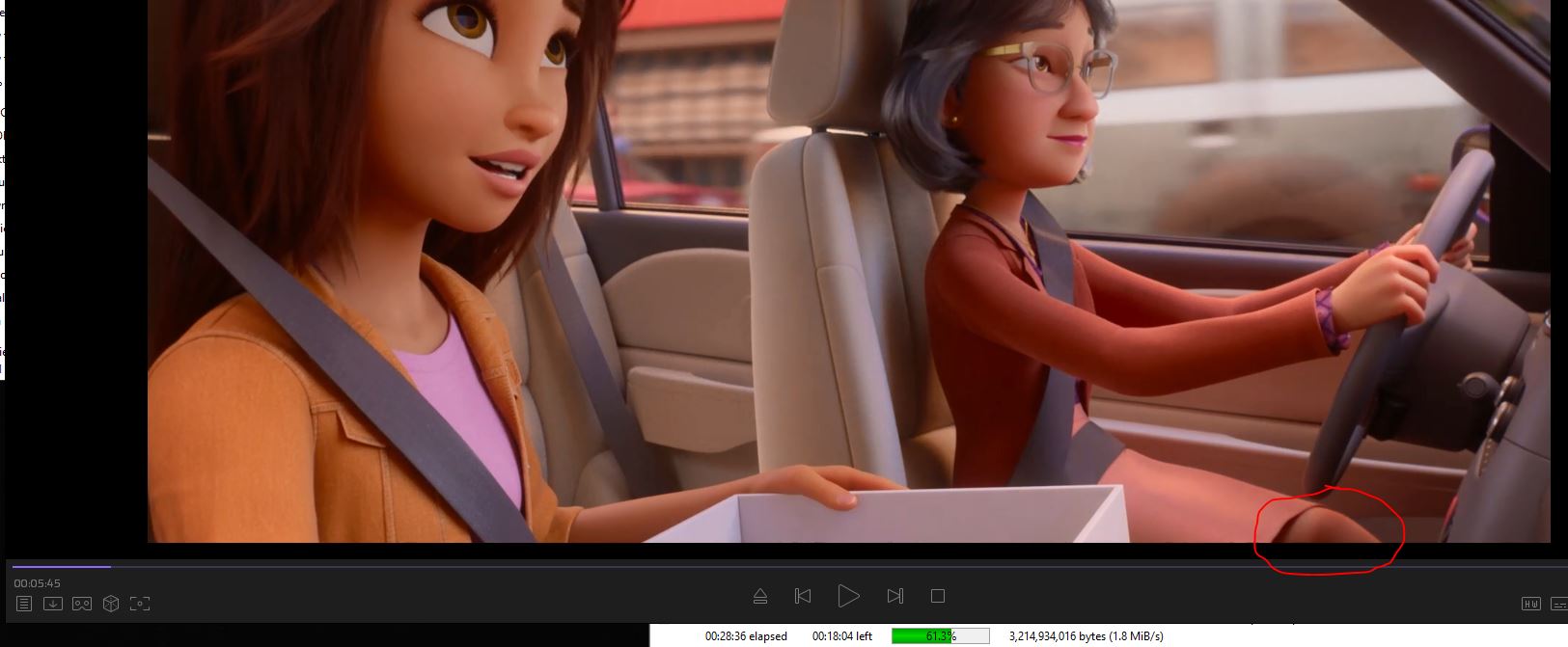Enable VR headset viewing mode
The width and height of the screenshot is (1568, 647).
point(82,604)
